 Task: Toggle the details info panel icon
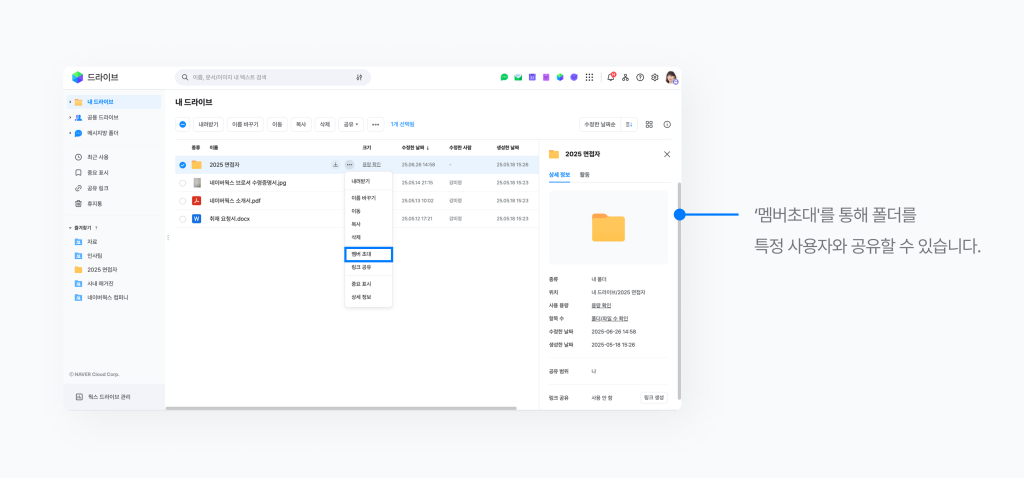(x=667, y=125)
